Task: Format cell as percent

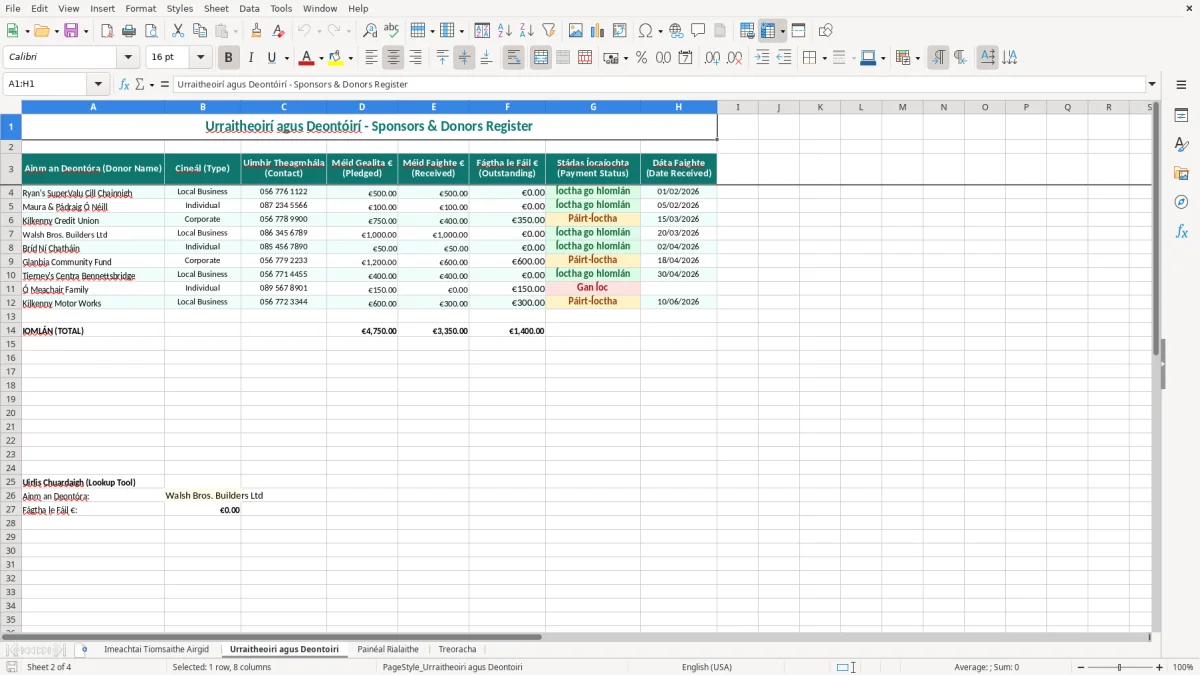Action: (x=641, y=58)
